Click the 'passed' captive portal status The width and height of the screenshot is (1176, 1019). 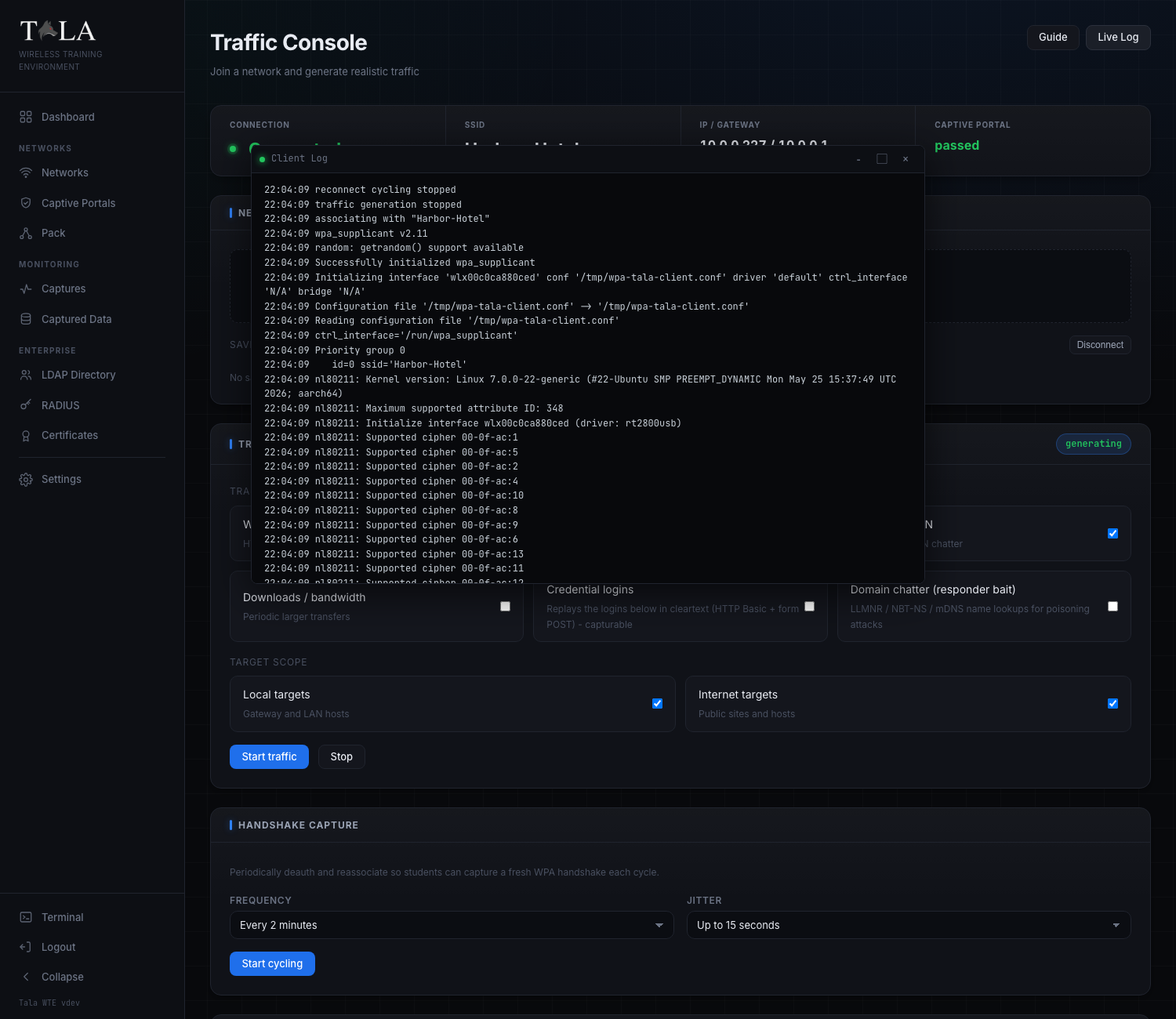pos(956,145)
